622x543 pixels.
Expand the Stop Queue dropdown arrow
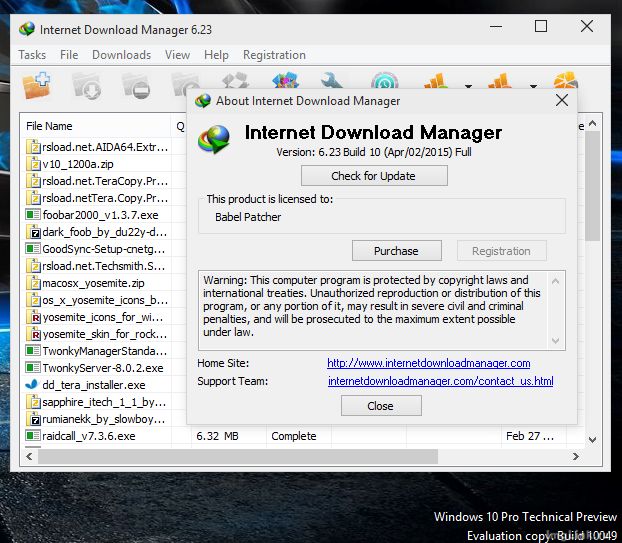533,86
